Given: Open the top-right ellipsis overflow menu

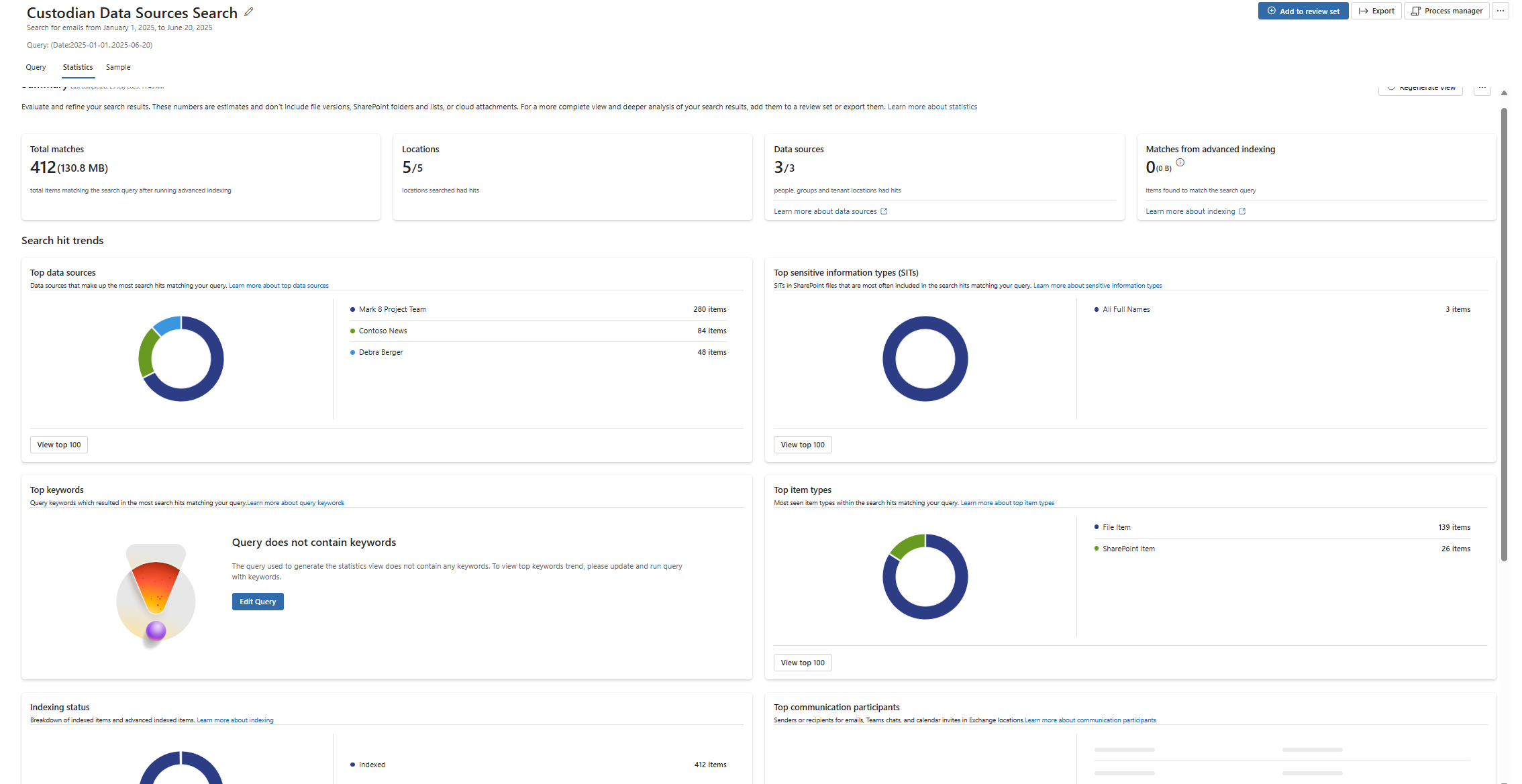Looking at the screenshot, I should (x=1500, y=11).
